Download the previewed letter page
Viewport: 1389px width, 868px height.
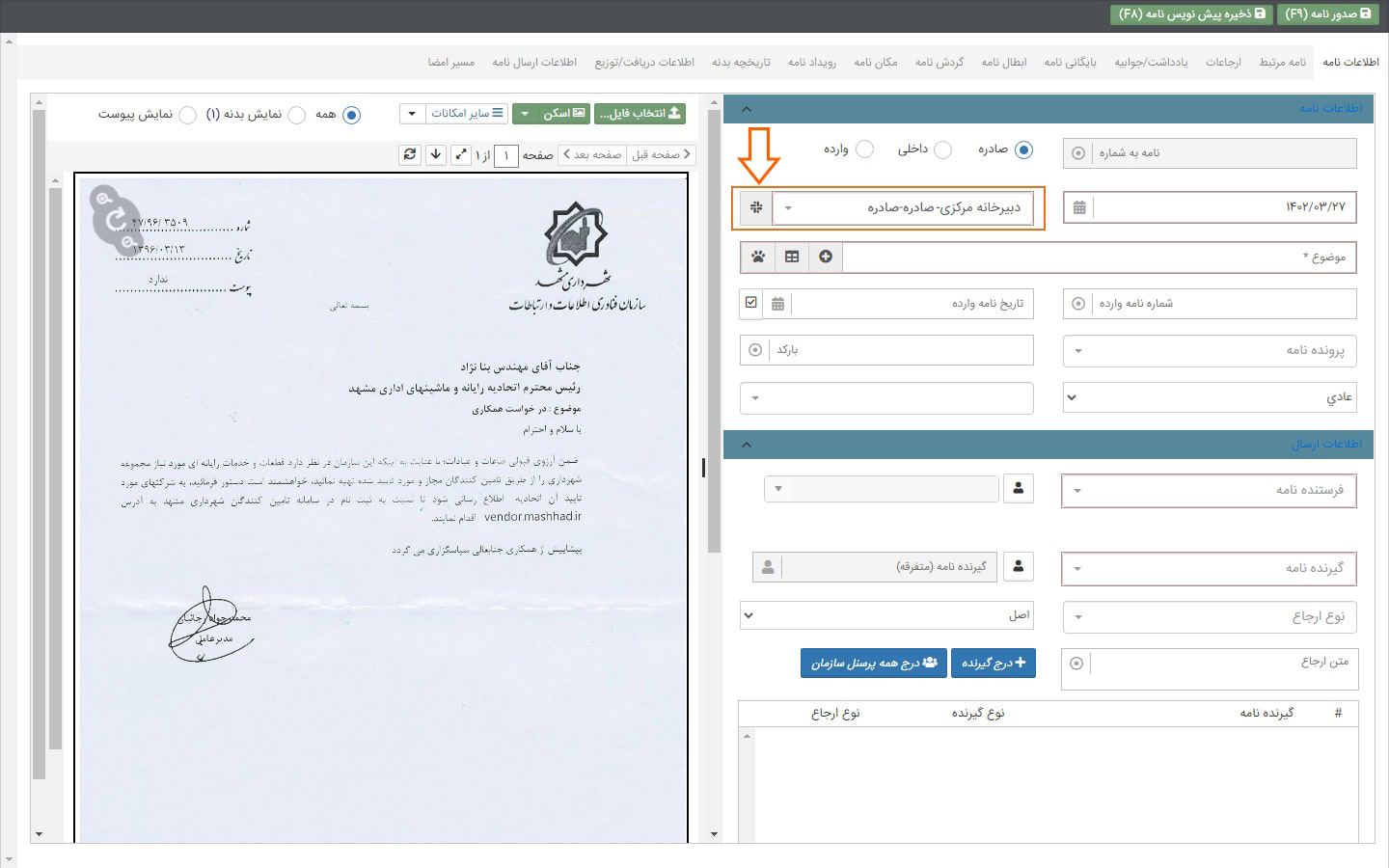pos(437,154)
